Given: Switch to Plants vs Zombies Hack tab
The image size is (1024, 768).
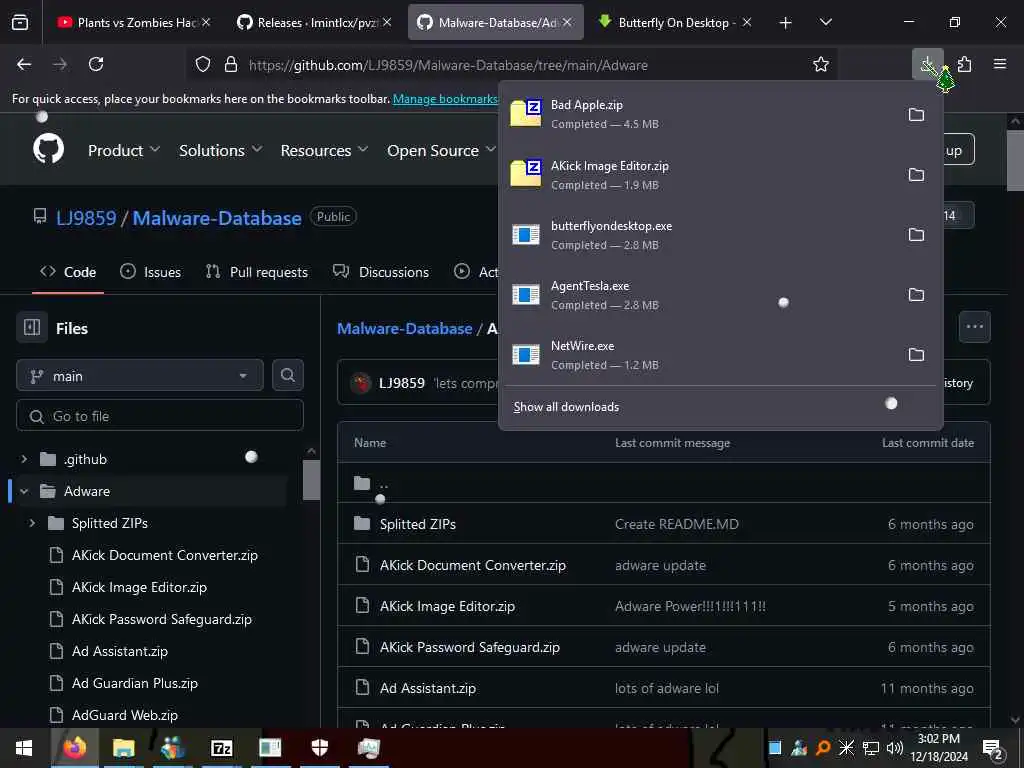Looking at the screenshot, I should tap(134, 22).
